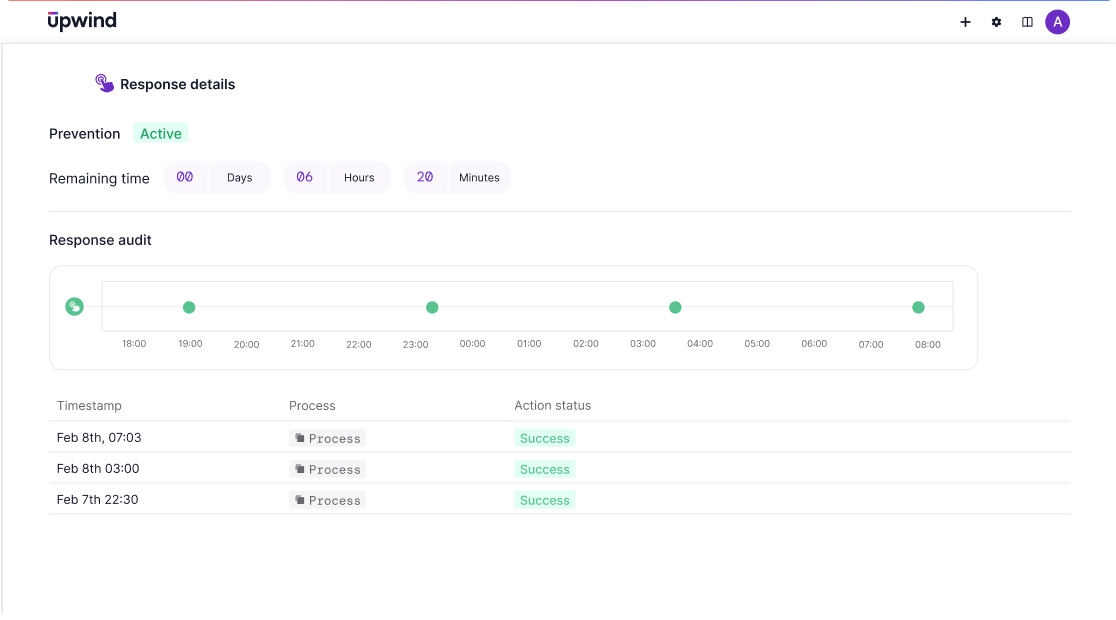1116x620 pixels.
Task: Select the timeline marker near 23:00
Action: coord(432,307)
